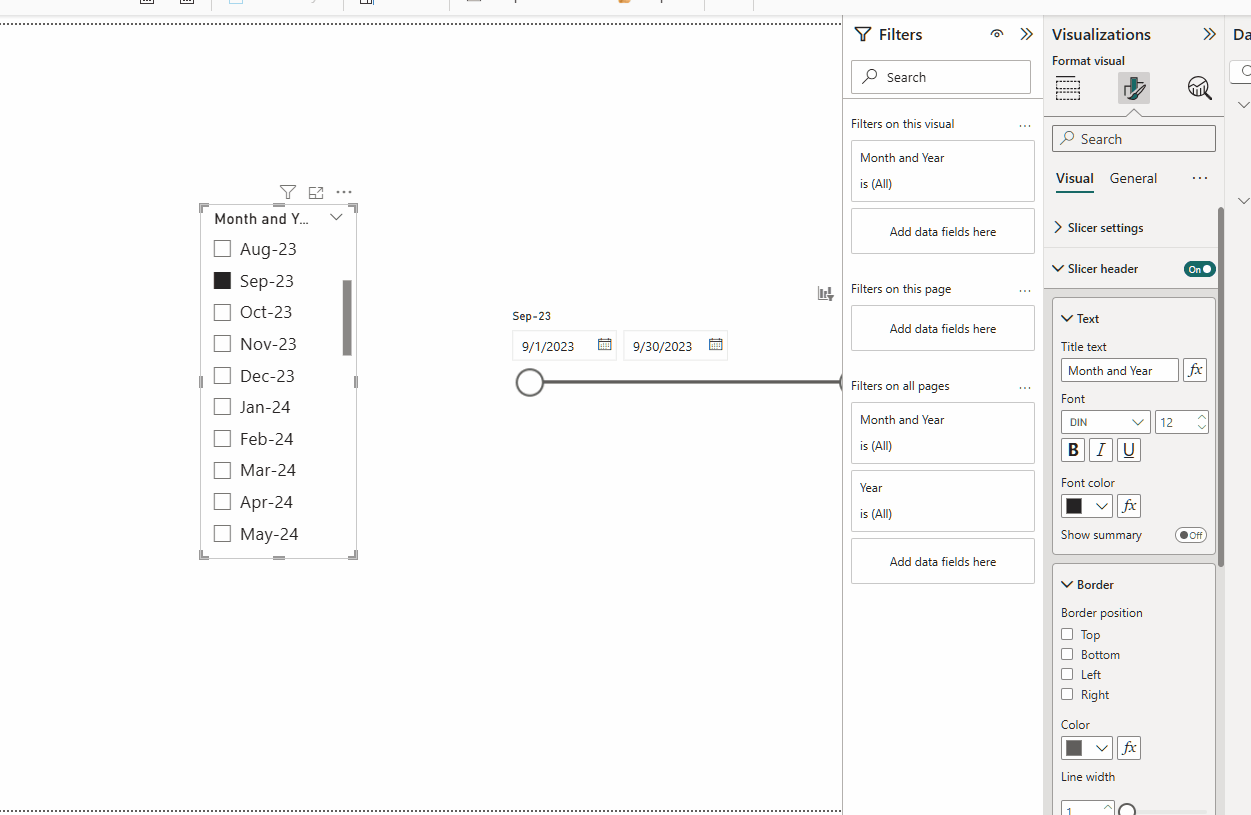Add data fields to Filters on this page
The image size is (1251, 815).
click(x=943, y=328)
